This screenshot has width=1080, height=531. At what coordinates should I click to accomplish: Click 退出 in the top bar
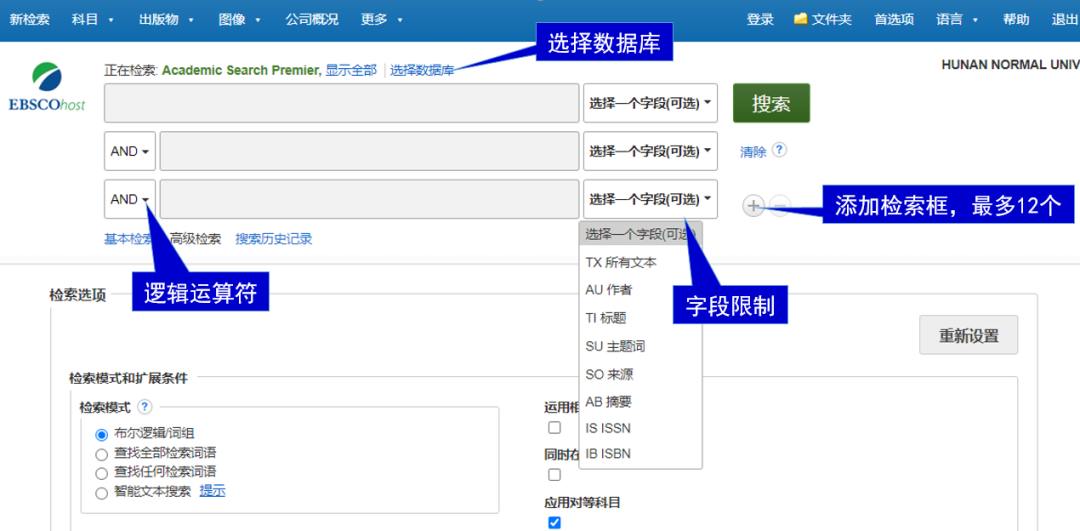coord(1065,20)
